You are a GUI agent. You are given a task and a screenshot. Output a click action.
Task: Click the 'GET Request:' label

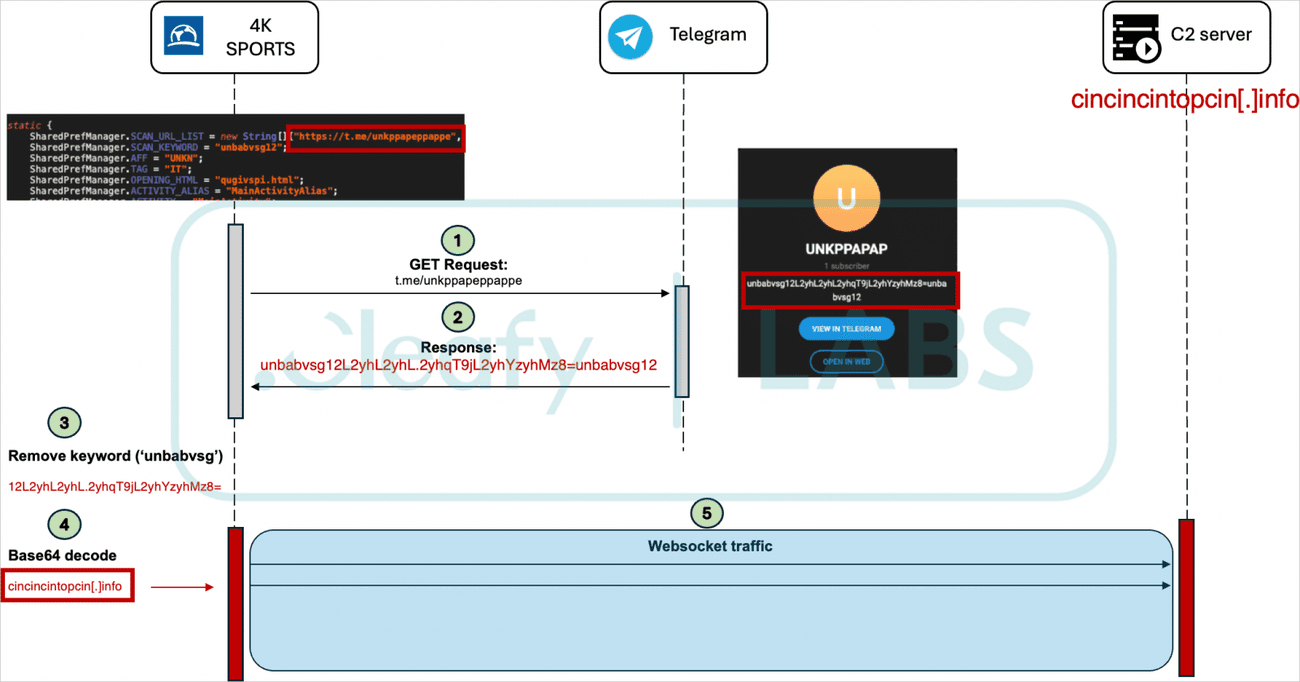458,265
